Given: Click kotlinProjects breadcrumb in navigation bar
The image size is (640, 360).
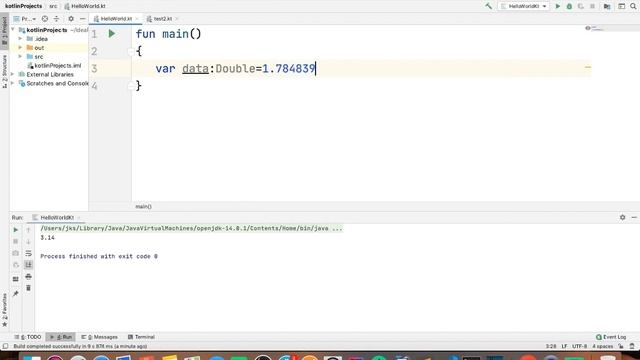Looking at the screenshot, I should 23,6.
